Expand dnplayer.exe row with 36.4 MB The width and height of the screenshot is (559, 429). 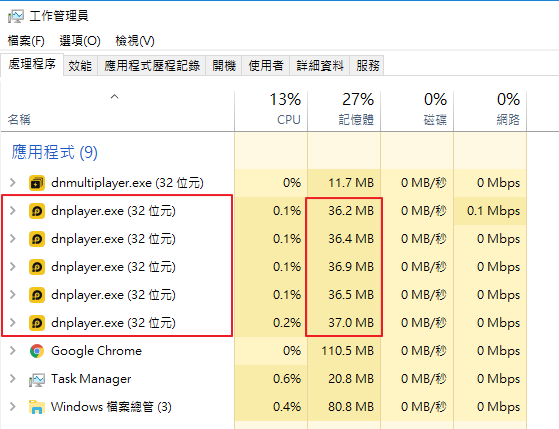[x=13, y=239]
